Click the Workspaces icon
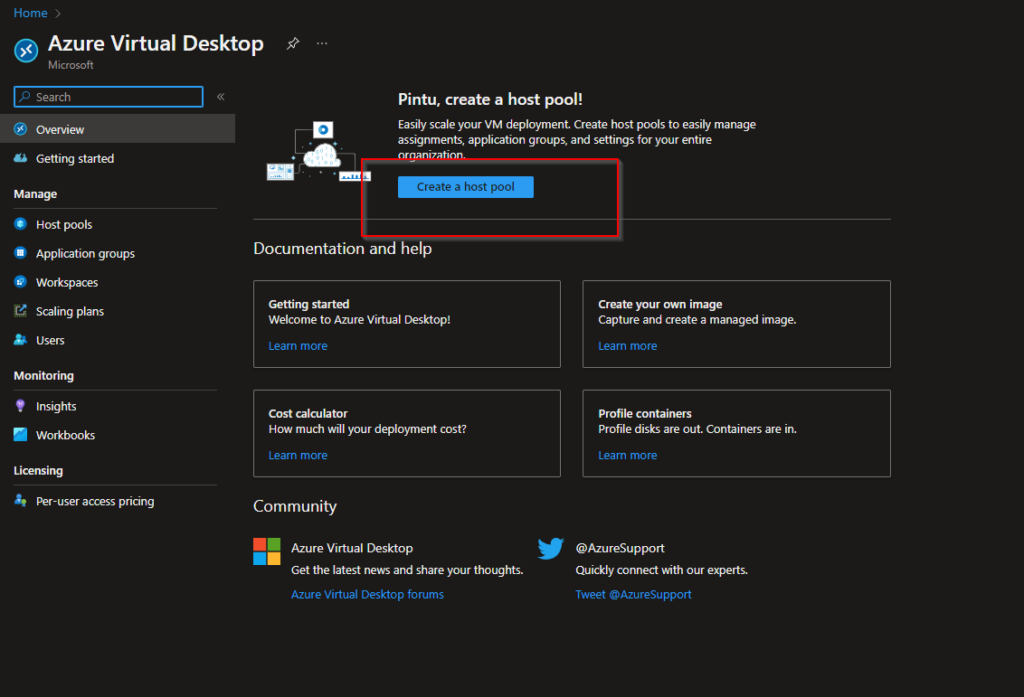The image size is (1024, 697). pos(20,282)
